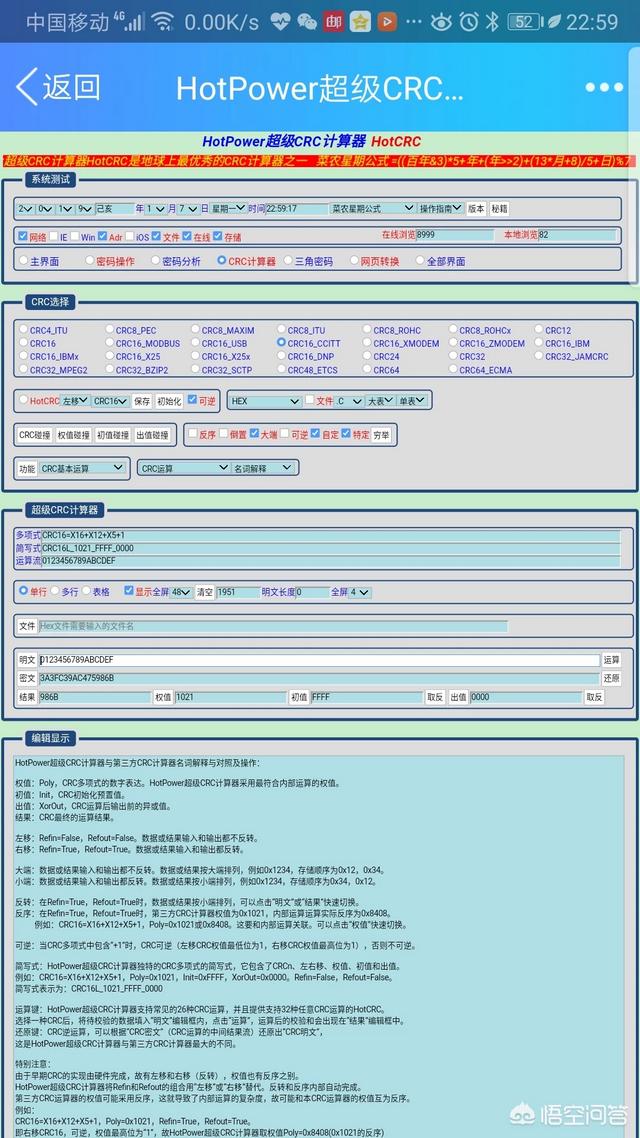Click the 运算 calculate button

point(611,660)
